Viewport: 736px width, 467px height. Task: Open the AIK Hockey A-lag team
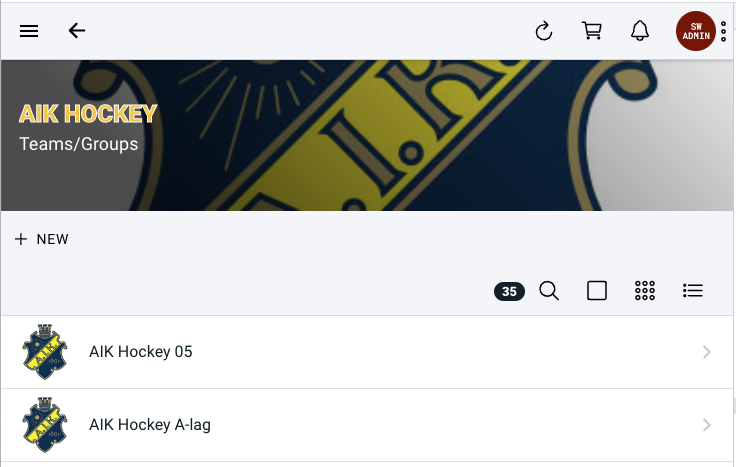pos(150,425)
